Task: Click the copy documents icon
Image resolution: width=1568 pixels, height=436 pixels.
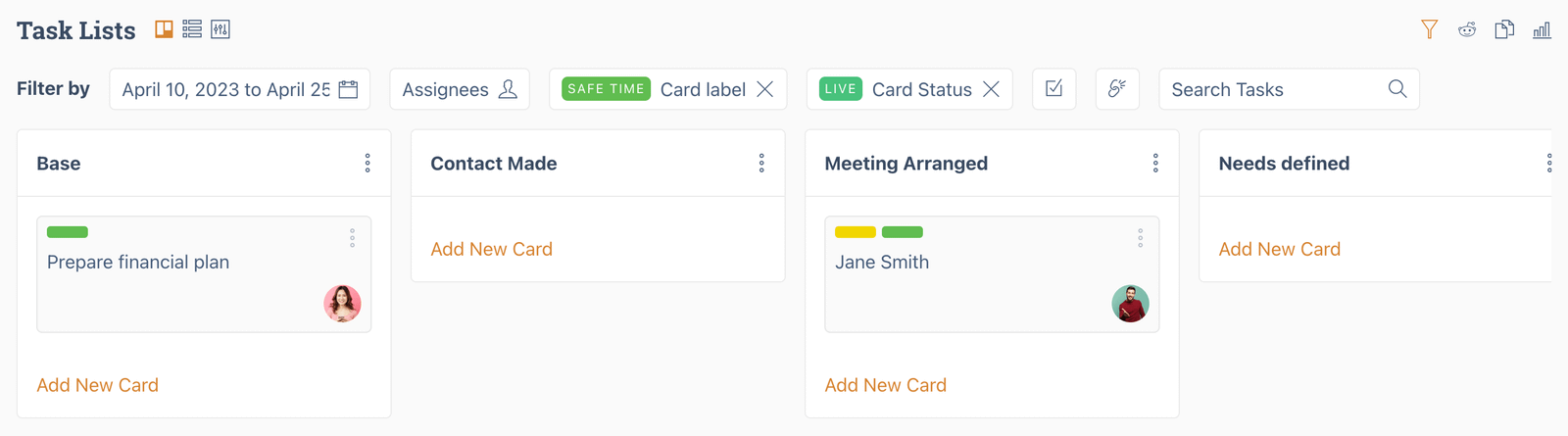Action: [x=1504, y=29]
